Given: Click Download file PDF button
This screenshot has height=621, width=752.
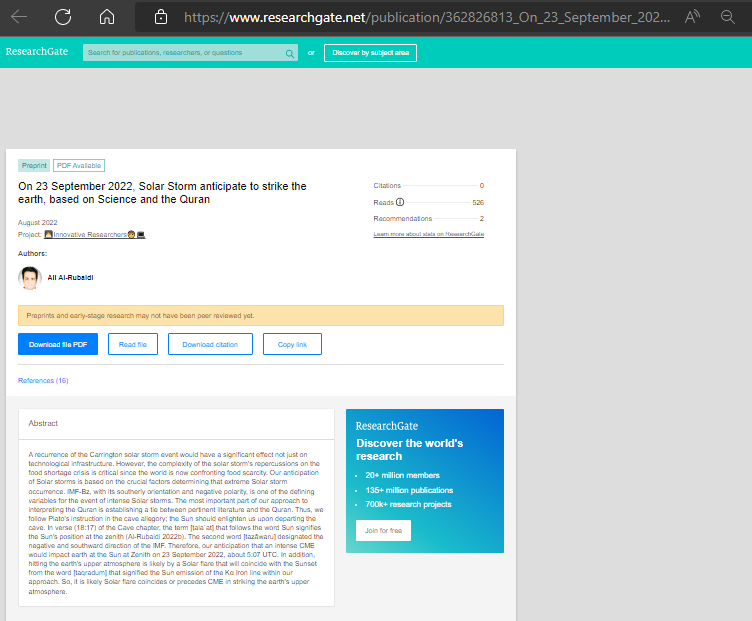Looking at the screenshot, I should [58, 344].
